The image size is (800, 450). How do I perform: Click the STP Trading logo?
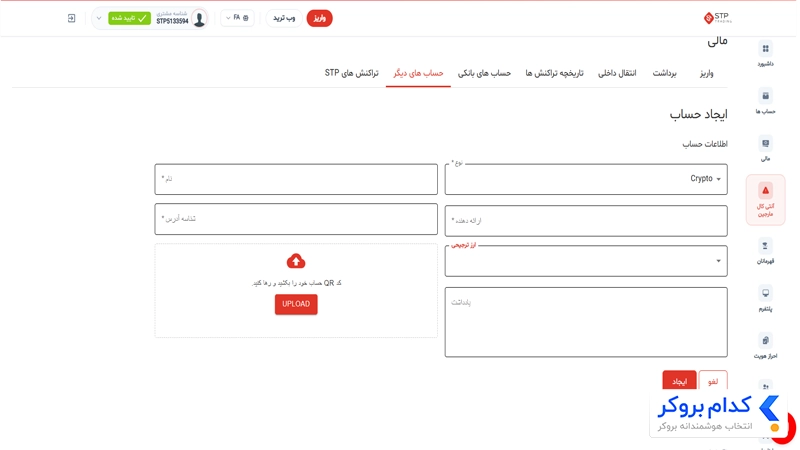(x=717, y=18)
